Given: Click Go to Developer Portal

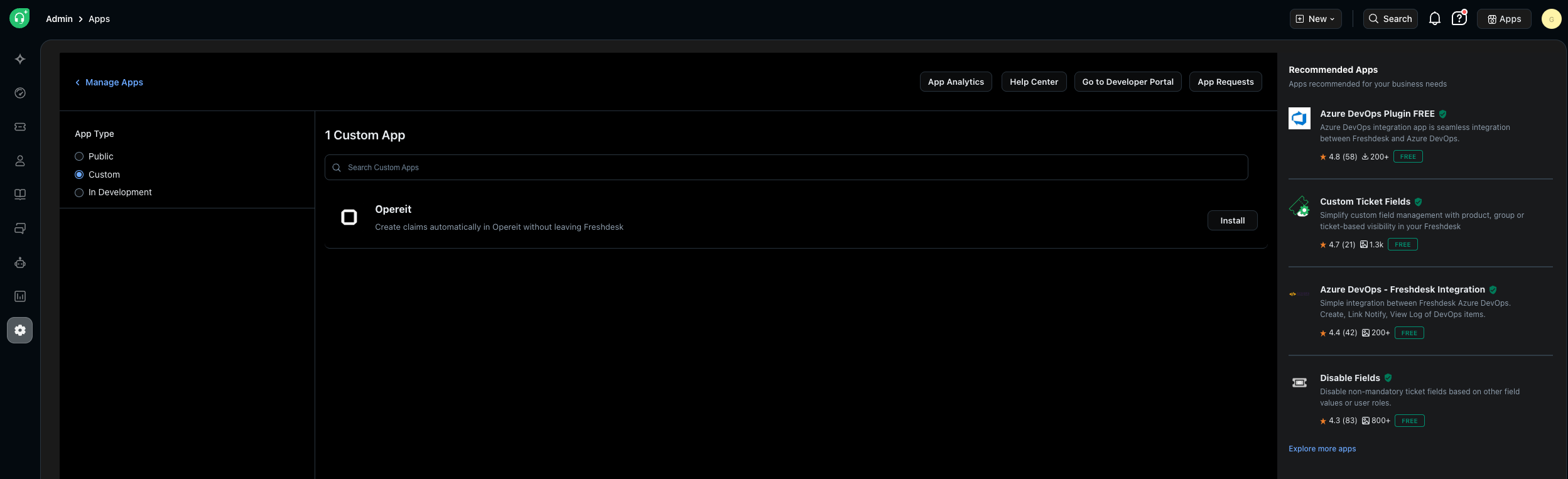Looking at the screenshot, I should (1128, 82).
